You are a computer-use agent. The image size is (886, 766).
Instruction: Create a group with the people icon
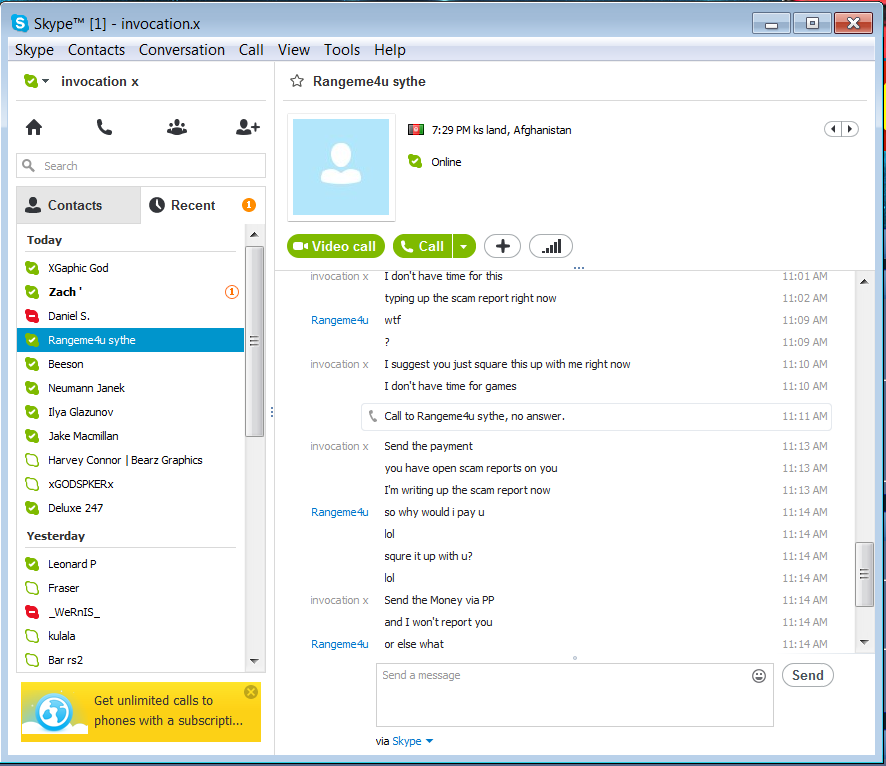pyautogui.click(x=177, y=127)
